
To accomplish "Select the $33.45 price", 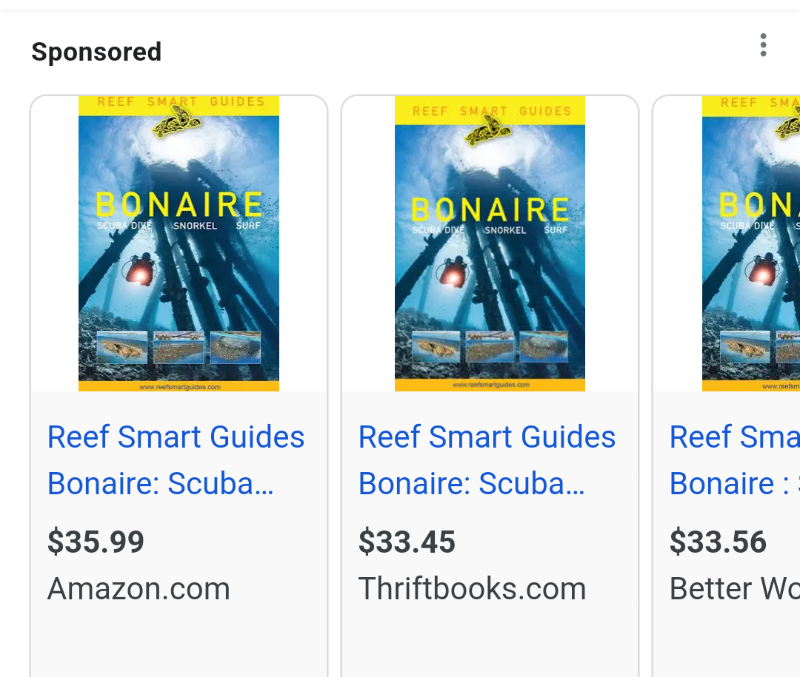I will point(407,542).
